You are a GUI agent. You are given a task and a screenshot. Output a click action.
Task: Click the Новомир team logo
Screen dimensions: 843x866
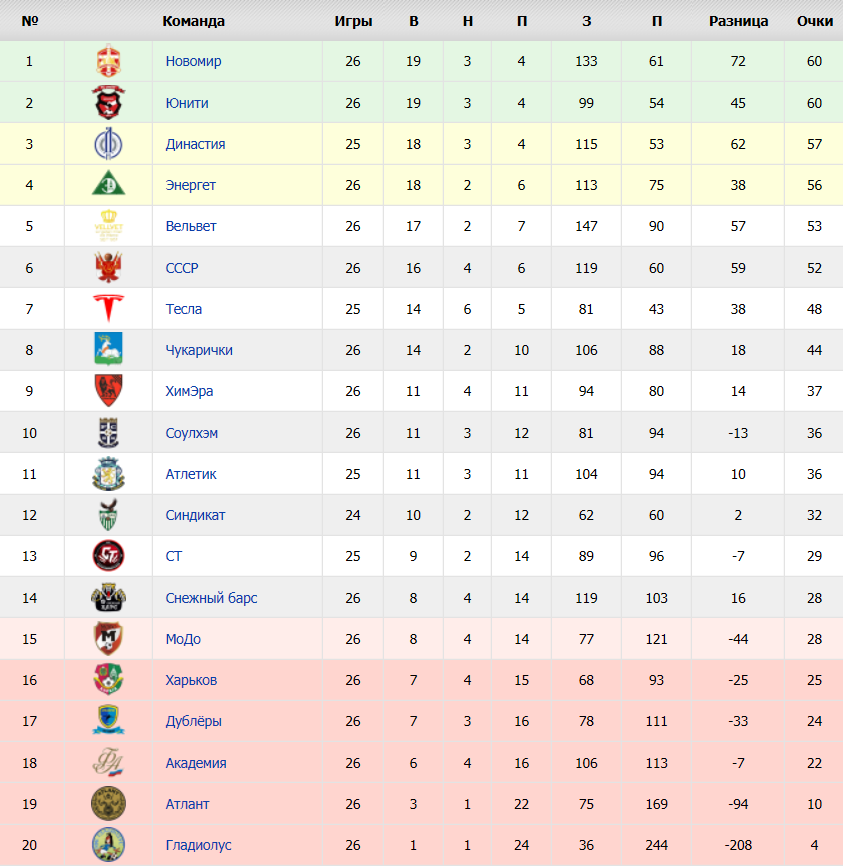108,61
